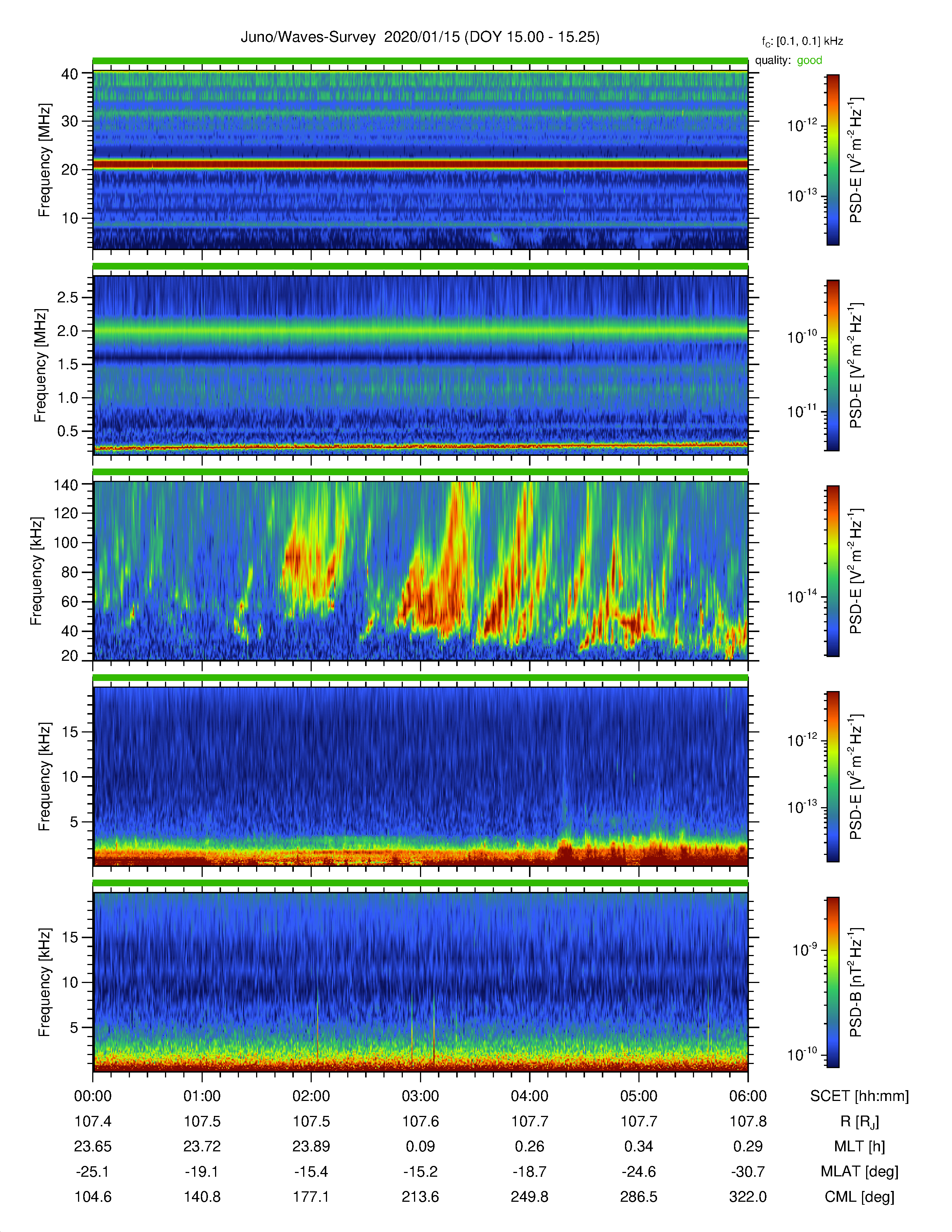This screenshot has height=1232, width=952.
Task: Click the 03:00 SCET time label
Action: (x=420, y=1096)
